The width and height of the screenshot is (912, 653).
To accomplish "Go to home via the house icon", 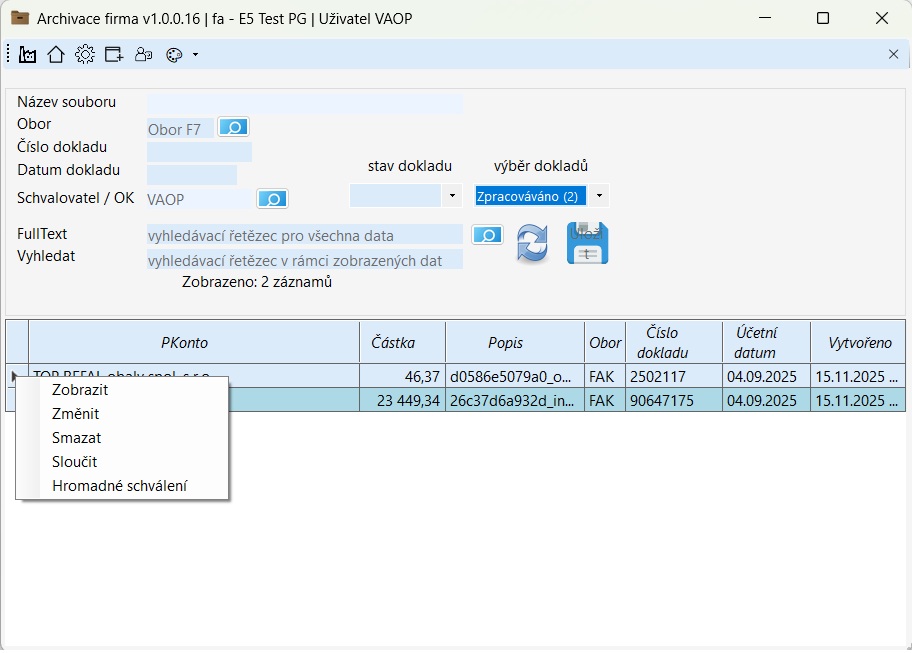I will click(56, 55).
